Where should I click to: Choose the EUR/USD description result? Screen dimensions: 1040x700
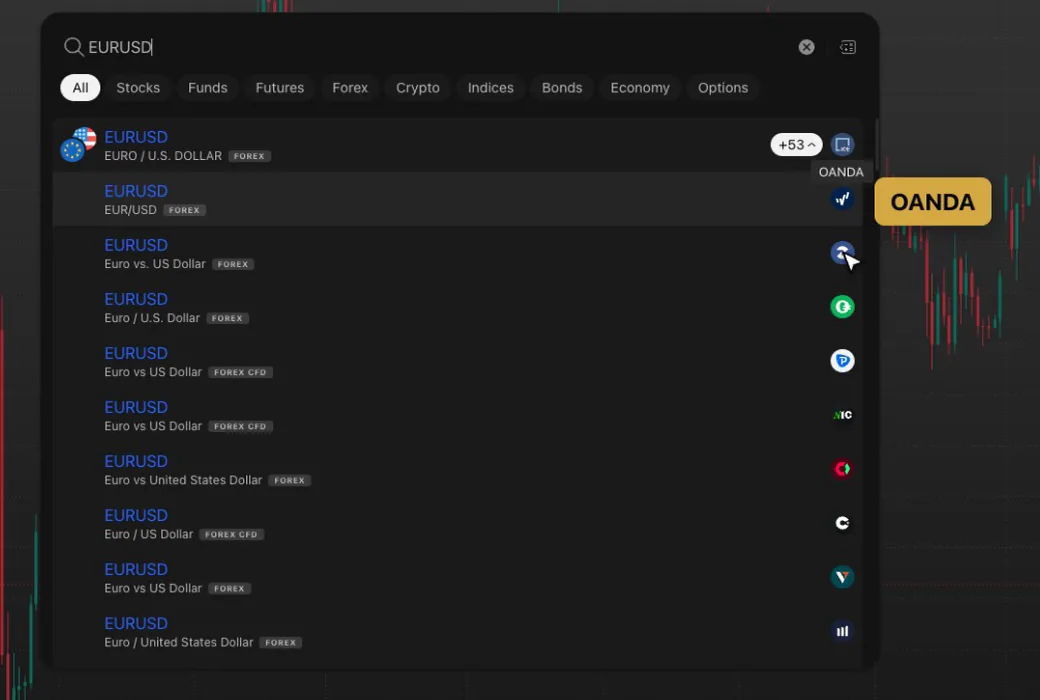pos(458,198)
